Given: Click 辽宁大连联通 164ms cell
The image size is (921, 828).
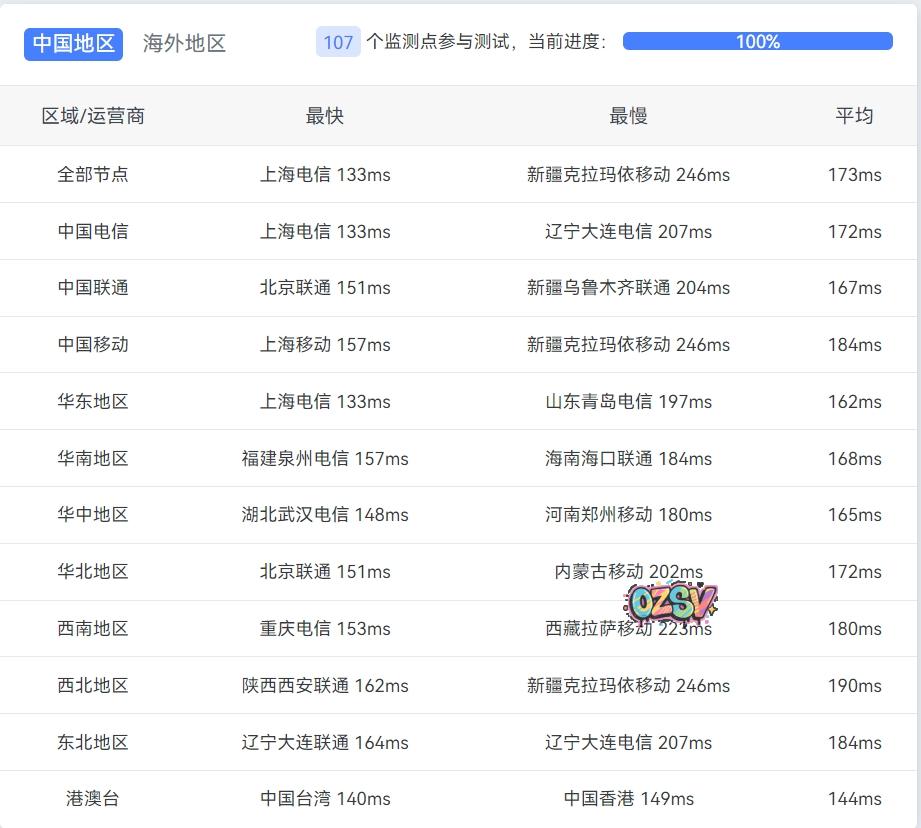Looking at the screenshot, I should point(325,743).
